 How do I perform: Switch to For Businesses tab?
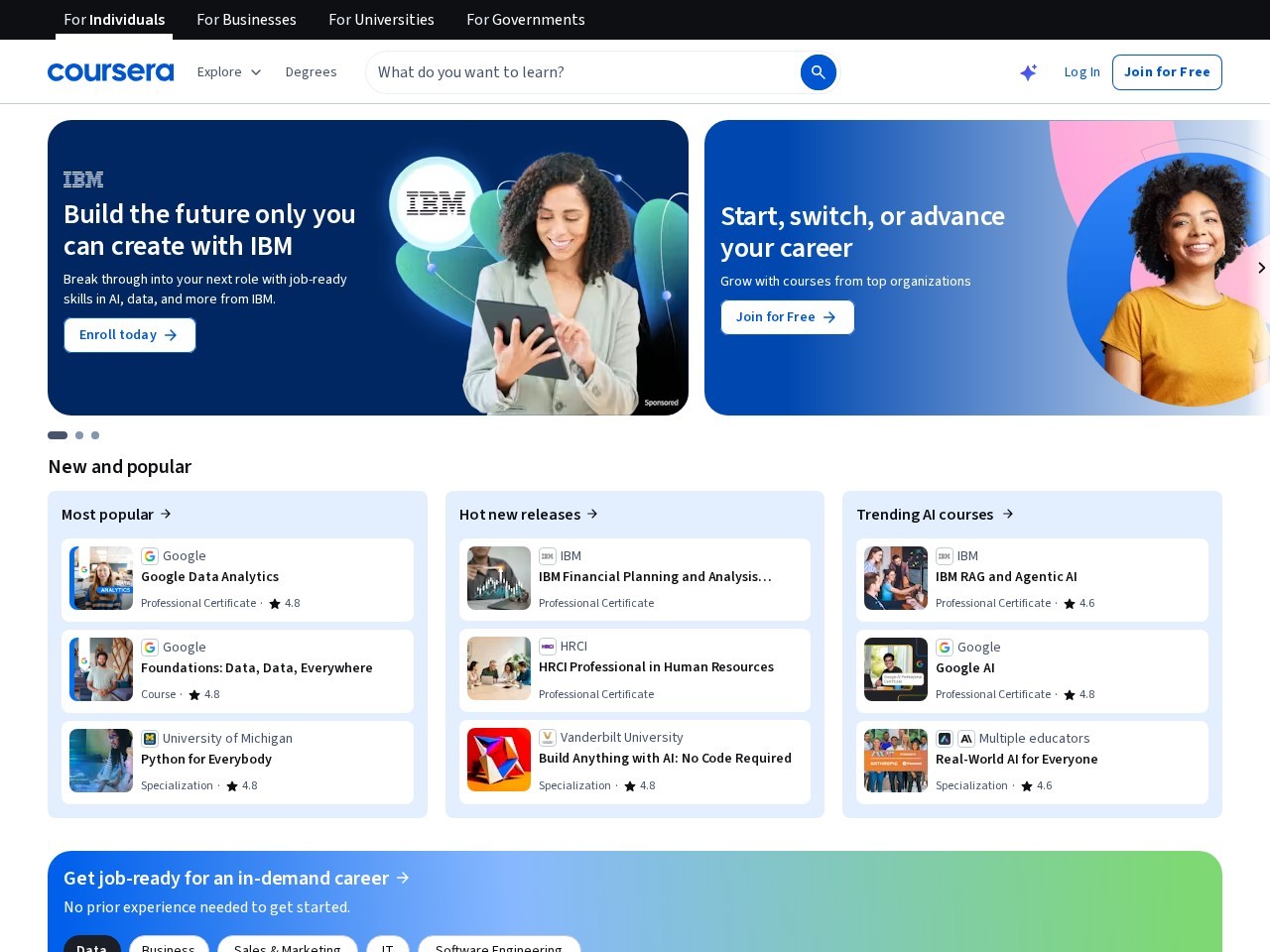246,20
